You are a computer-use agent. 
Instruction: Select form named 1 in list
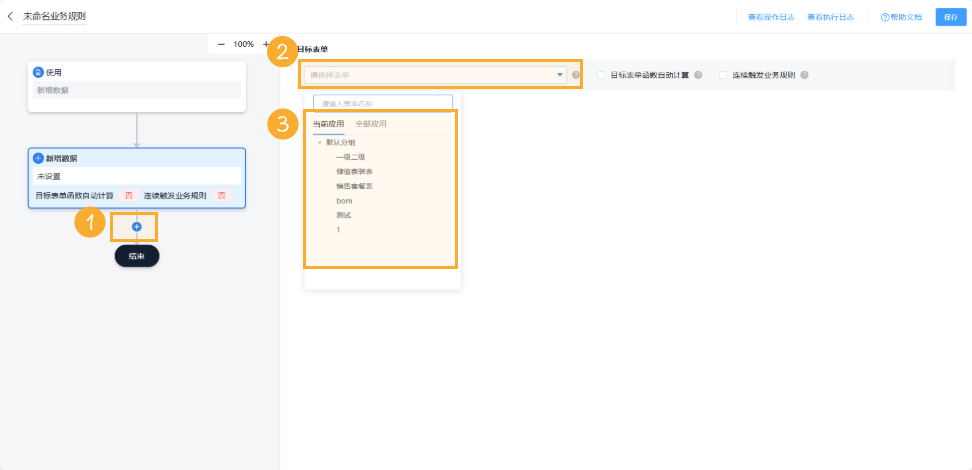point(338,230)
